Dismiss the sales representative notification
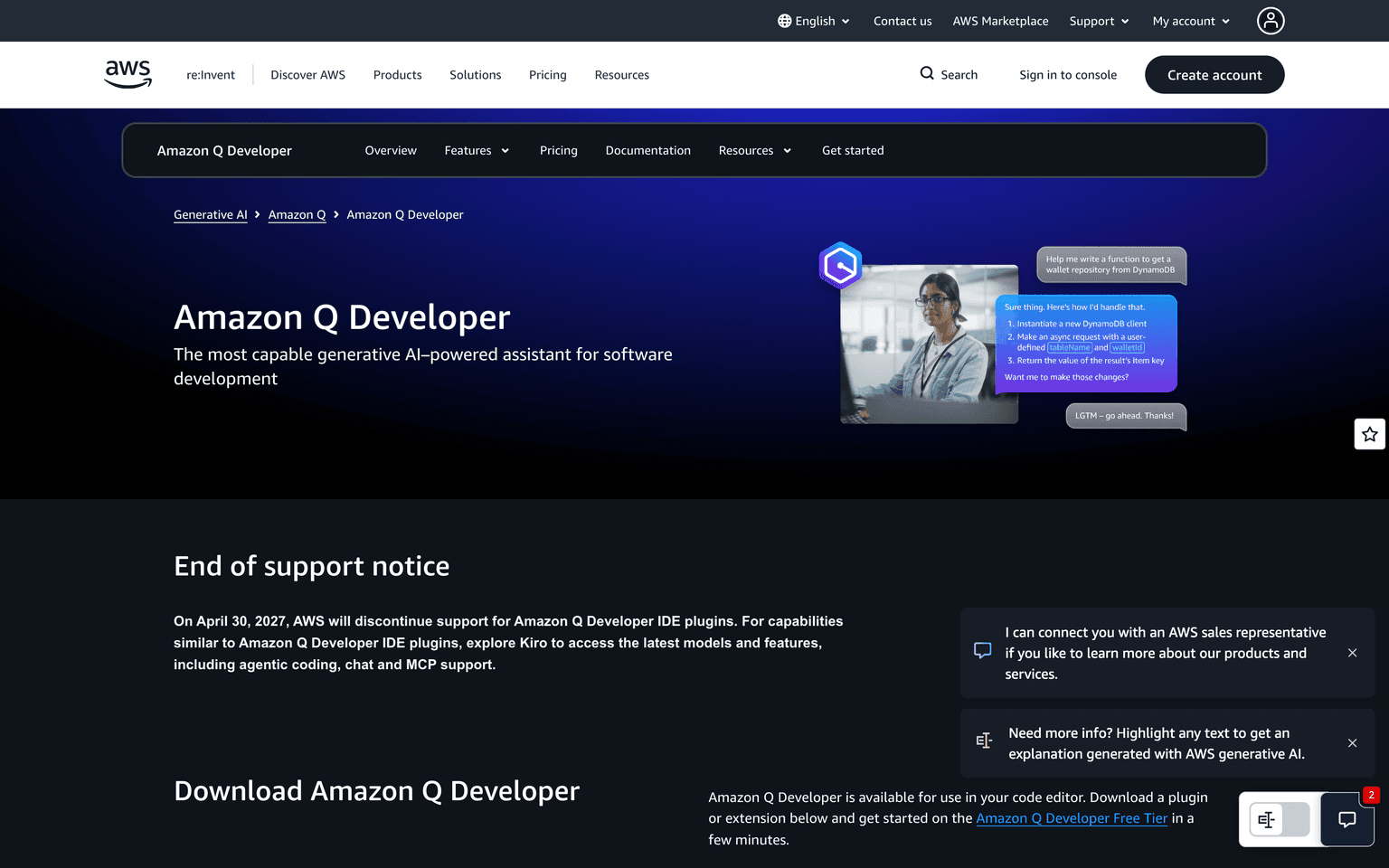Viewport: 1389px width, 868px height. [1352, 653]
